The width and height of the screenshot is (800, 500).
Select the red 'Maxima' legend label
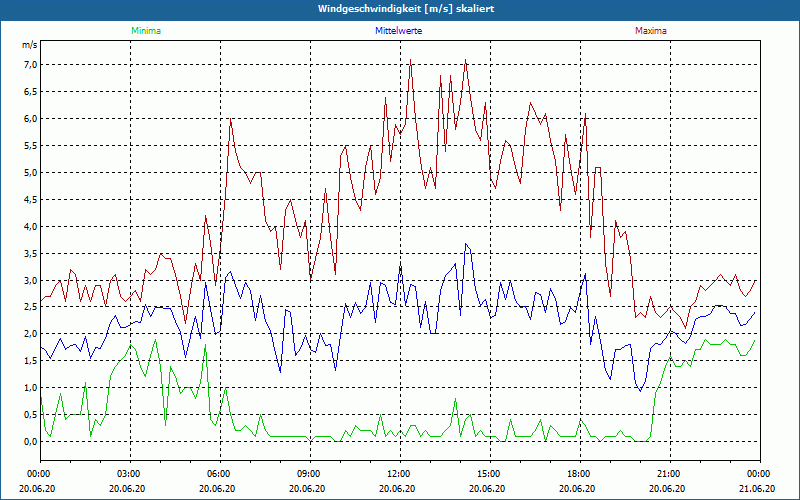651,31
